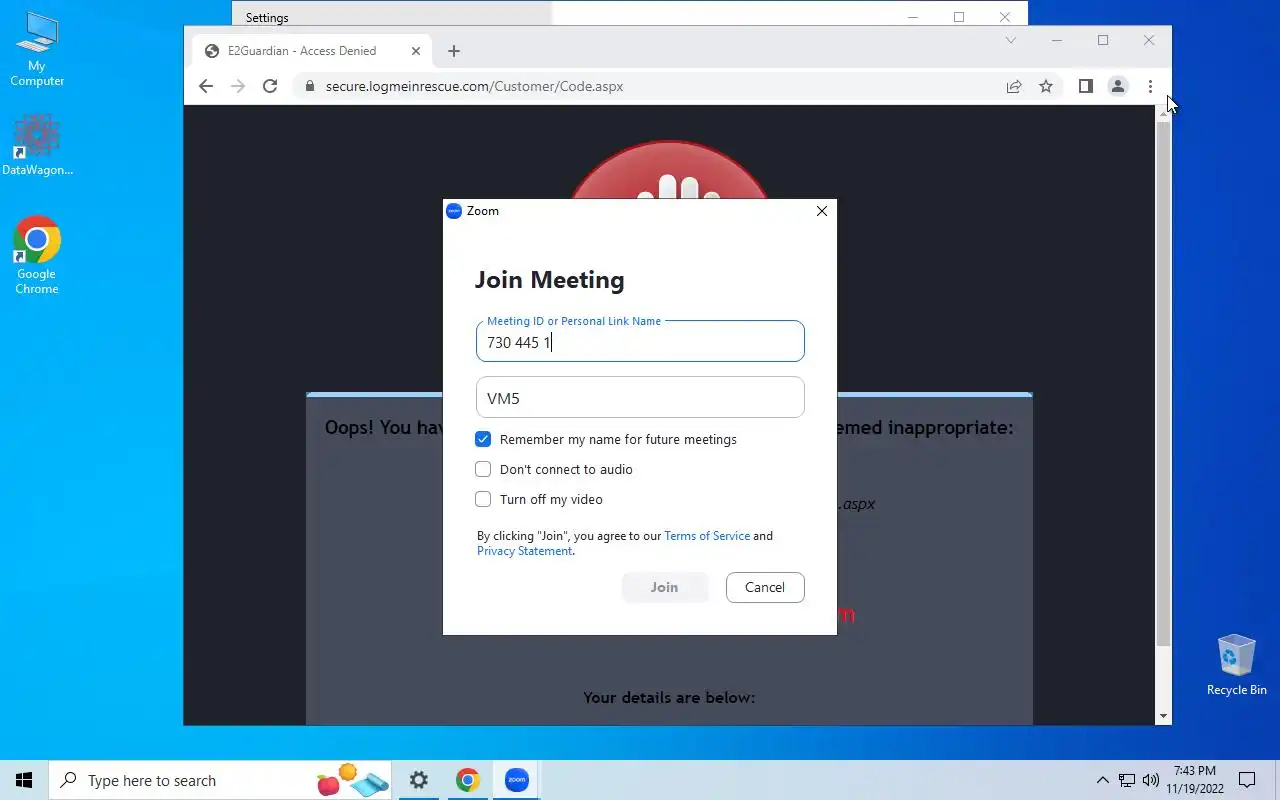Open the Chrome three-dot menu
The image size is (1280, 800).
[x=1150, y=86]
